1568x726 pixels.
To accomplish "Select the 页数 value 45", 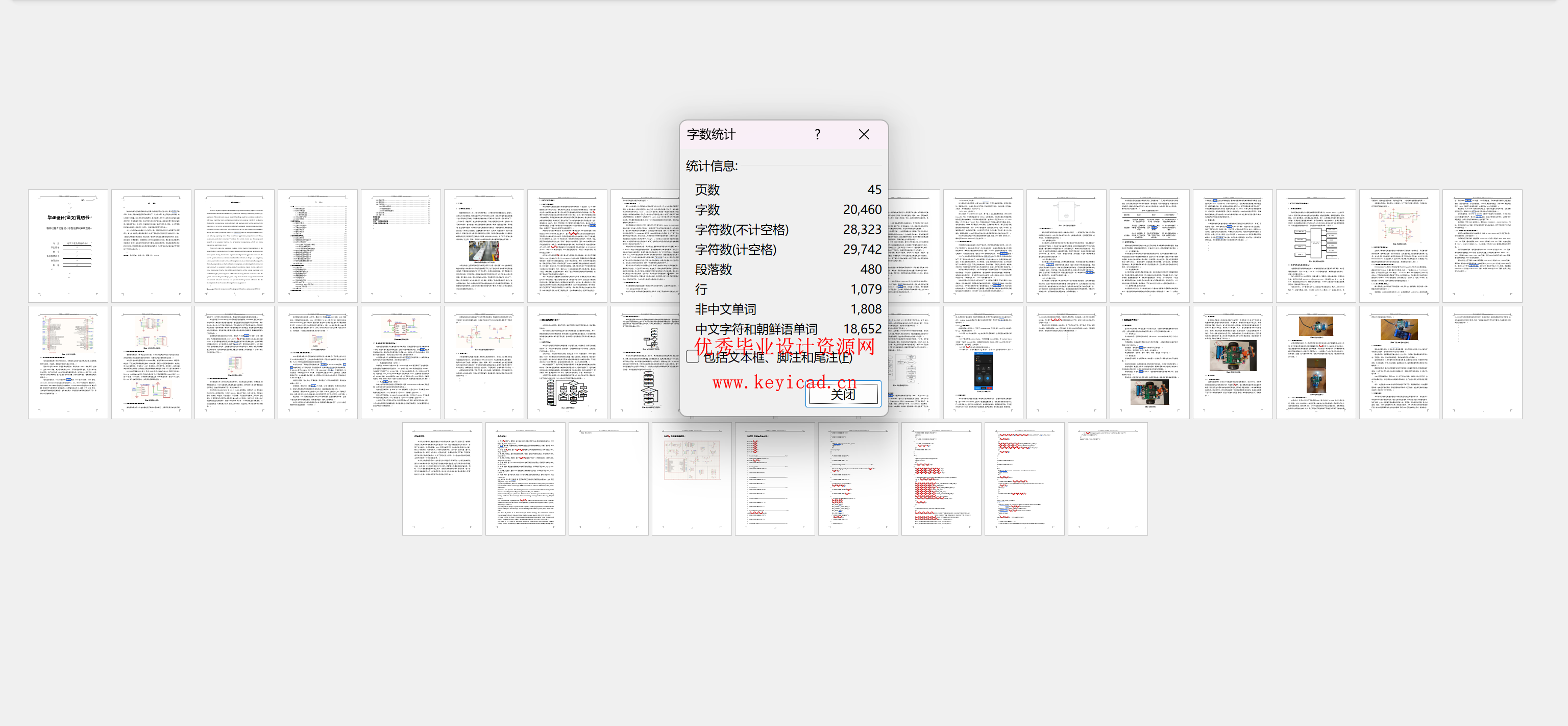I will coord(874,190).
